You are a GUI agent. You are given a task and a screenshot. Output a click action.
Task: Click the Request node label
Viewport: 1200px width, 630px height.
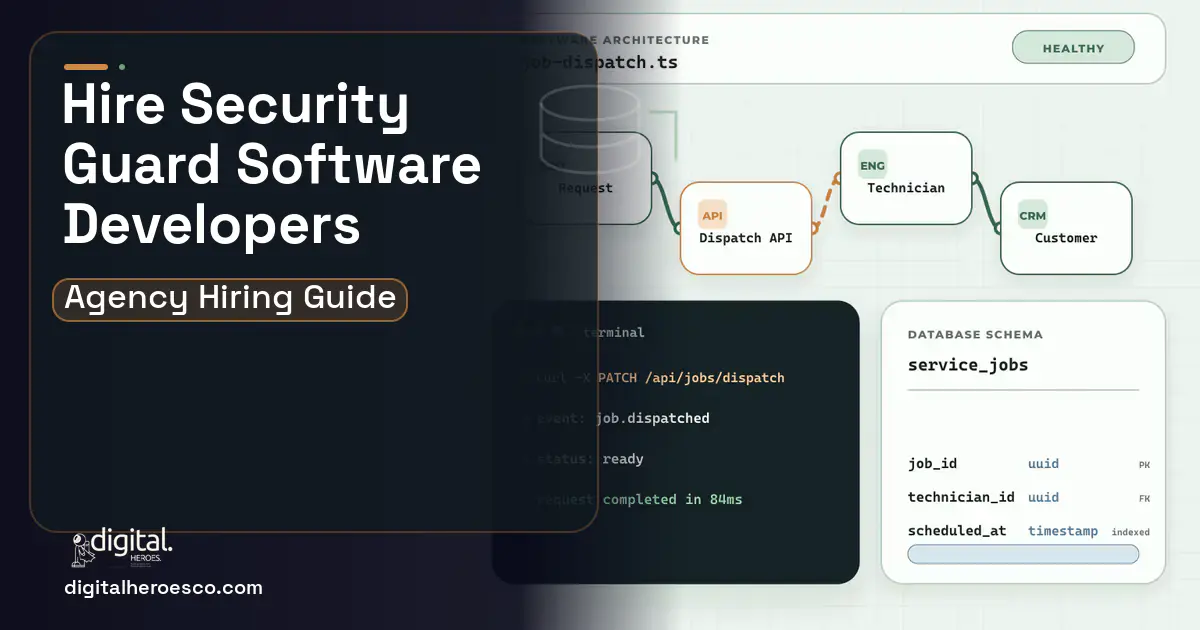coord(585,188)
